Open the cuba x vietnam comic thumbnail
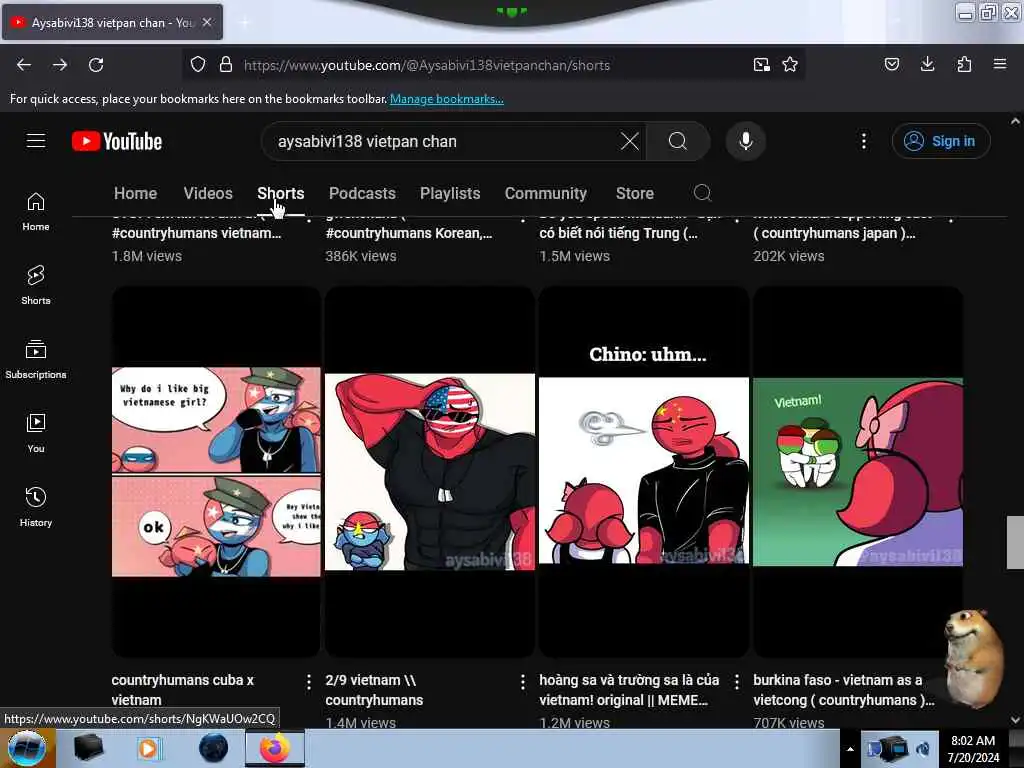1024x768 pixels. point(216,472)
